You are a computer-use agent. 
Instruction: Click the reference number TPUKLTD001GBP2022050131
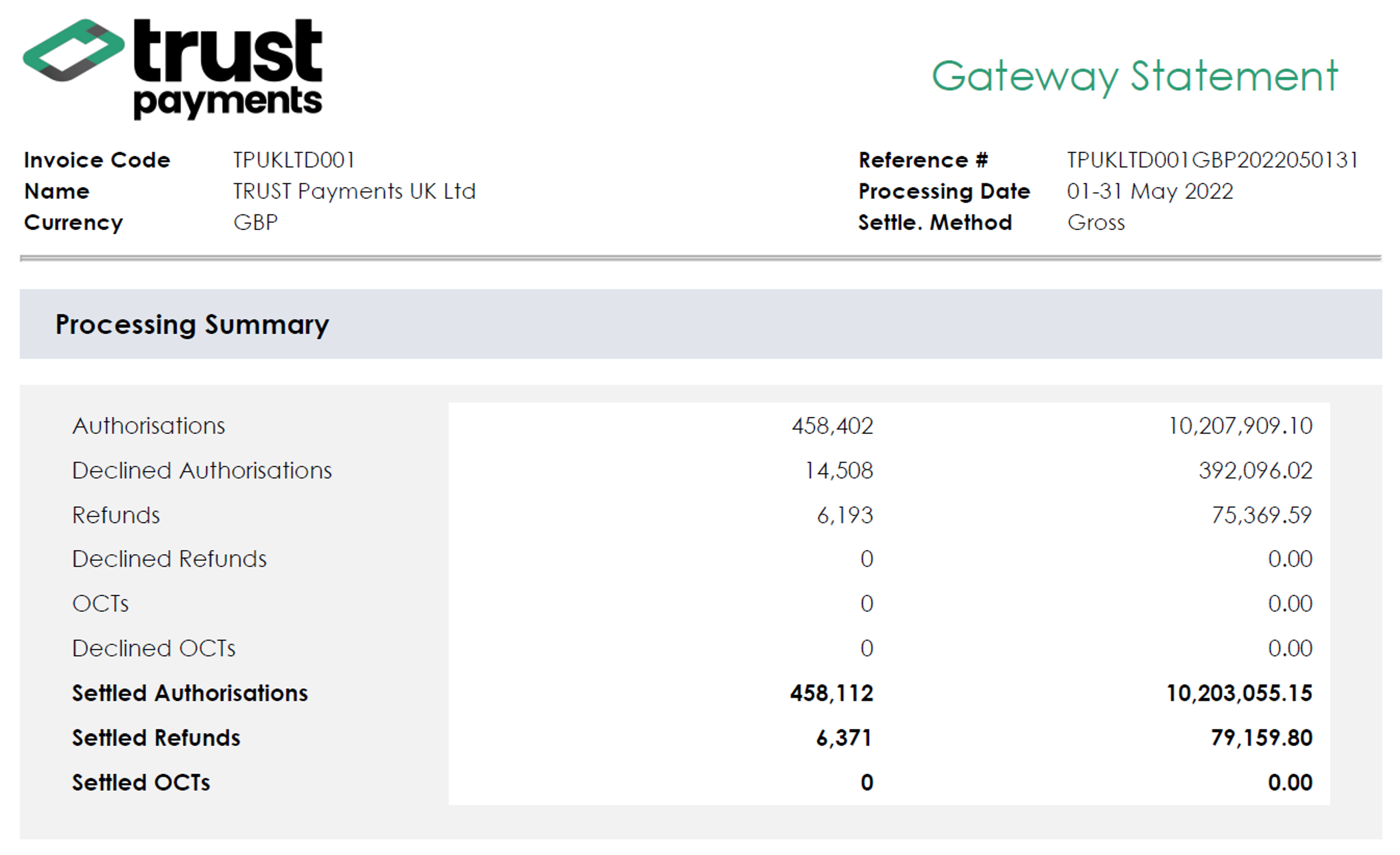[x=1212, y=160]
